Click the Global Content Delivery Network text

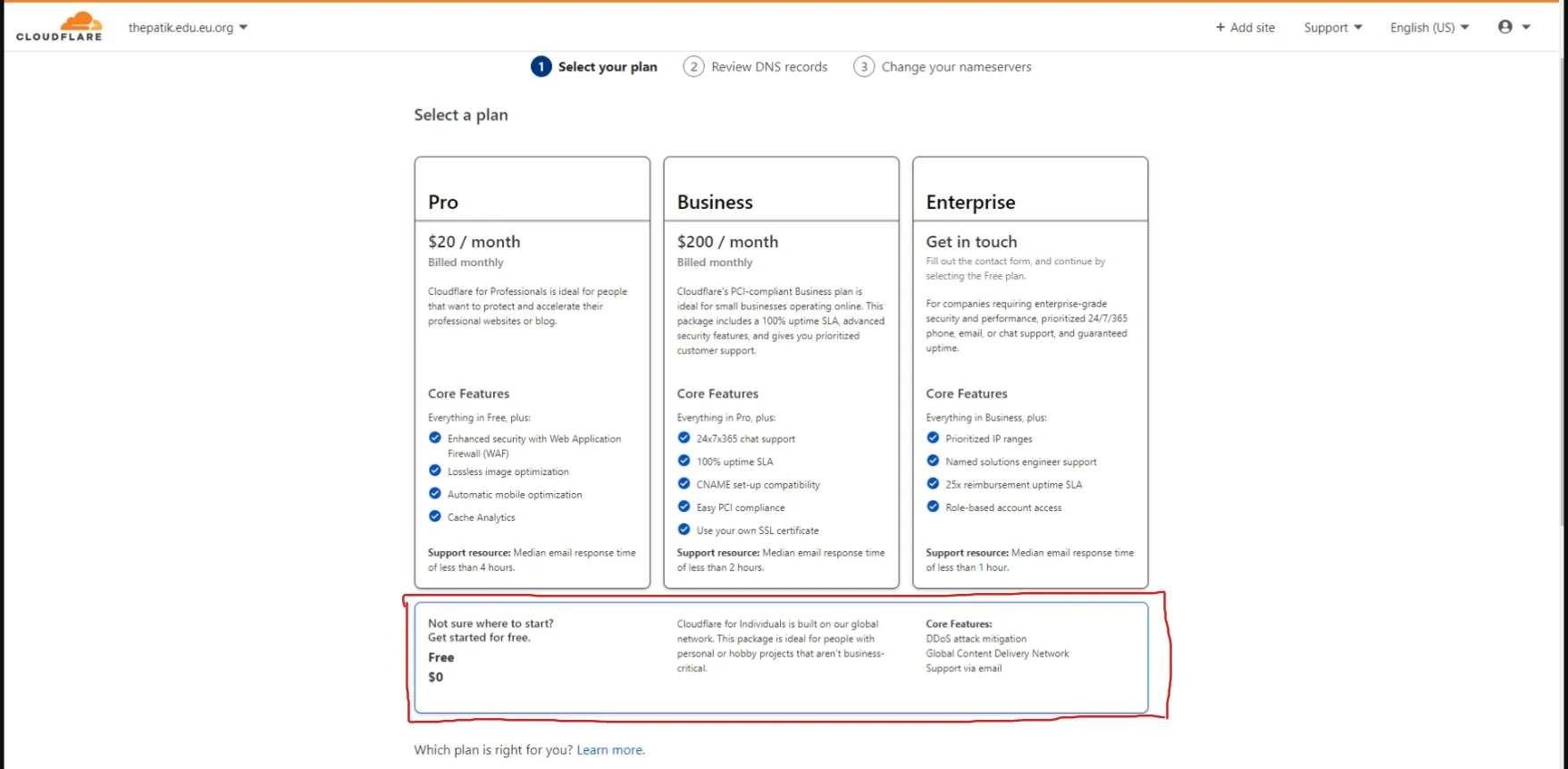[997, 654]
